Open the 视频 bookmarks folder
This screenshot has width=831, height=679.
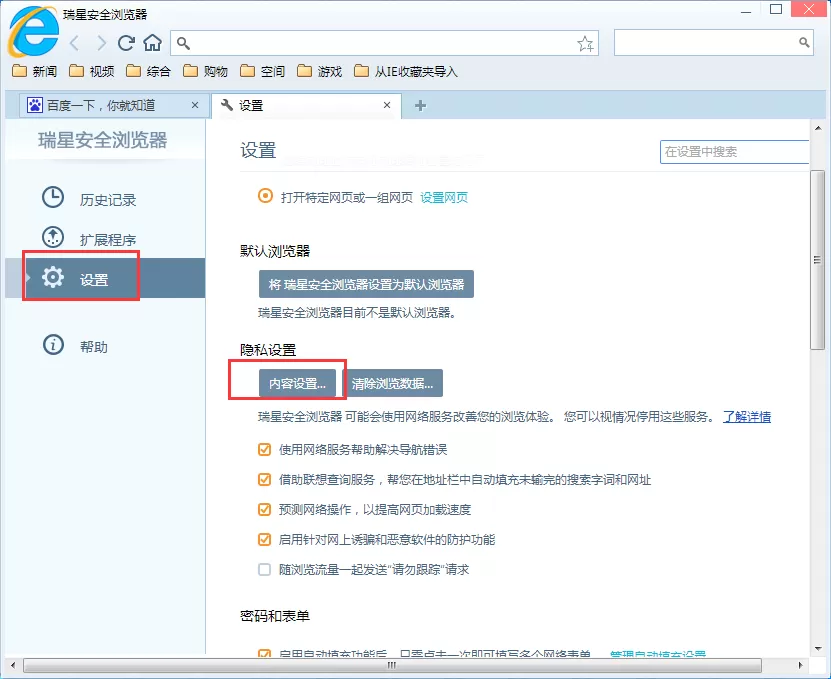coord(92,71)
